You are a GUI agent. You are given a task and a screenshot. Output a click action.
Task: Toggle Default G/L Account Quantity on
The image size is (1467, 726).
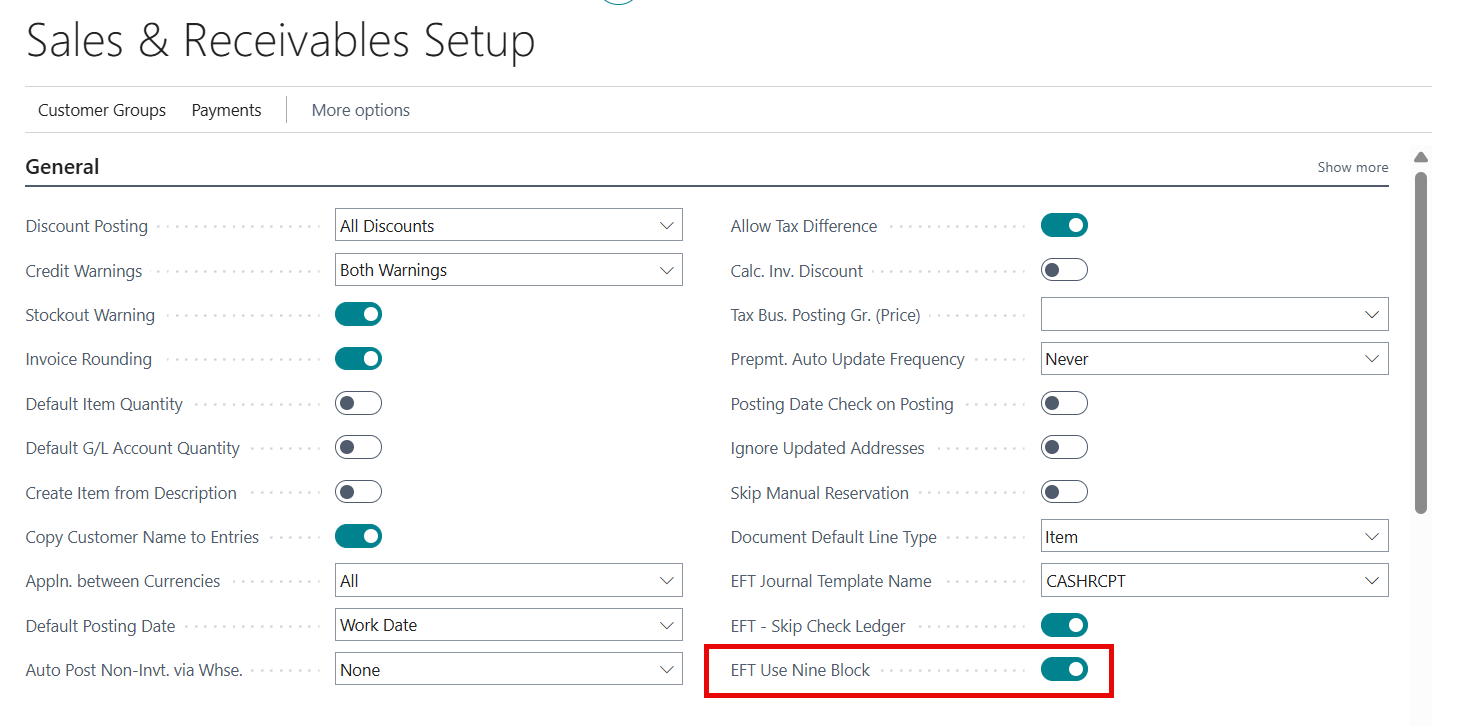(x=358, y=447)
